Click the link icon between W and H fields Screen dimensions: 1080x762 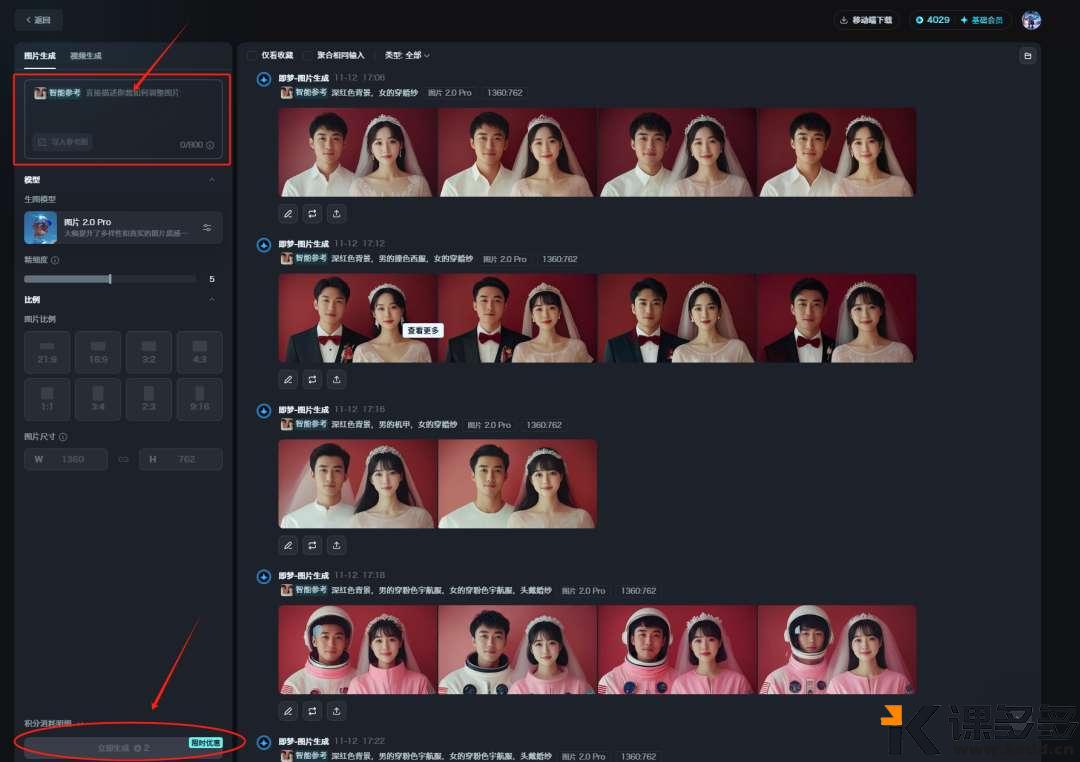tap(124, 459)
